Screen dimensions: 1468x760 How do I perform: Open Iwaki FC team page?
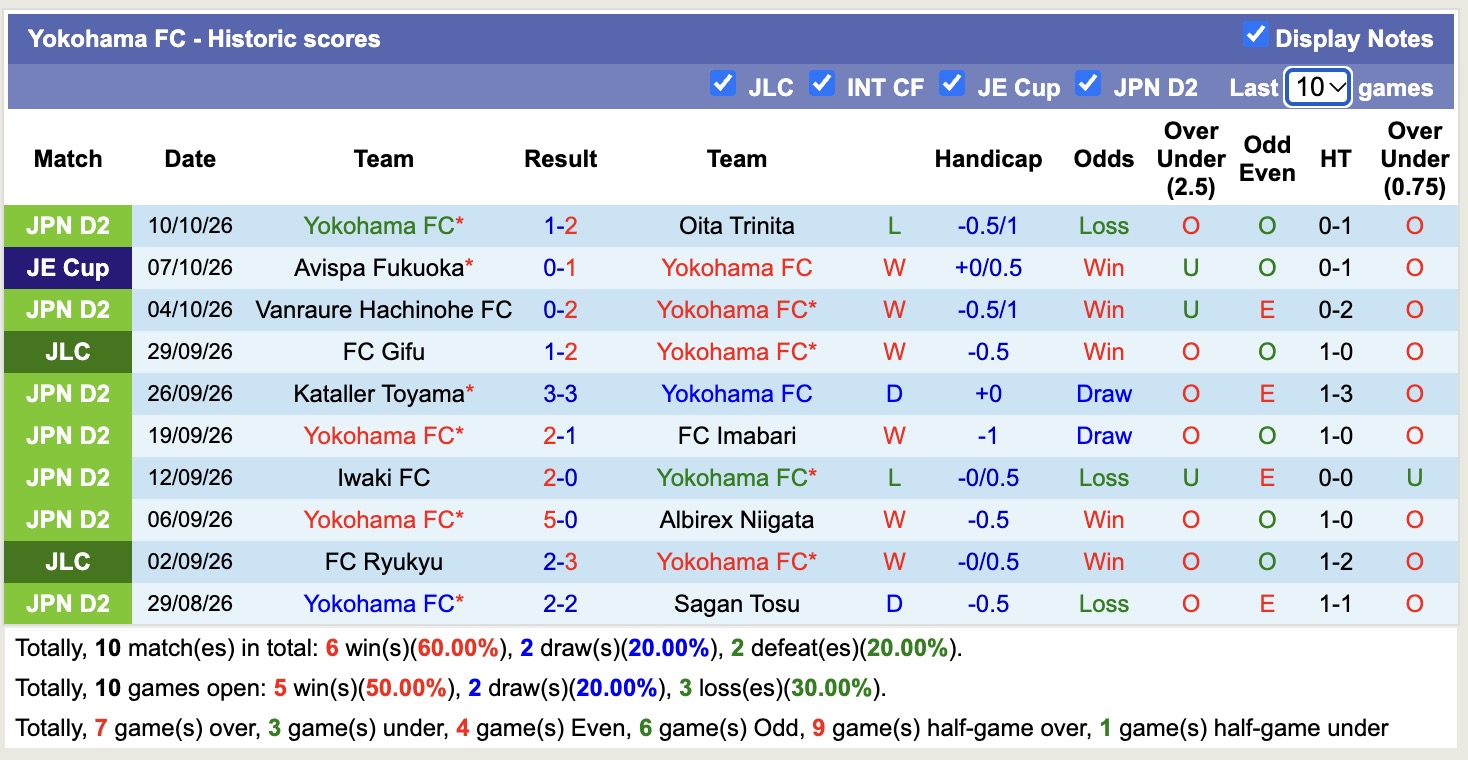[x=383, y=478]
